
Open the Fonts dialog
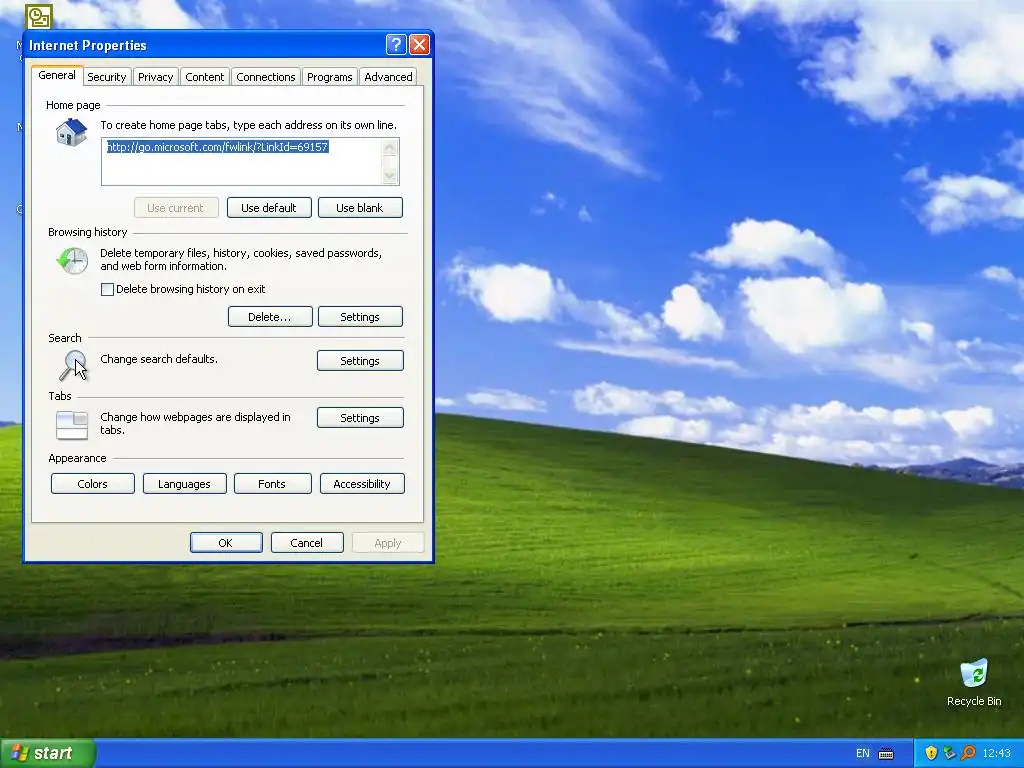click(272, 484)
